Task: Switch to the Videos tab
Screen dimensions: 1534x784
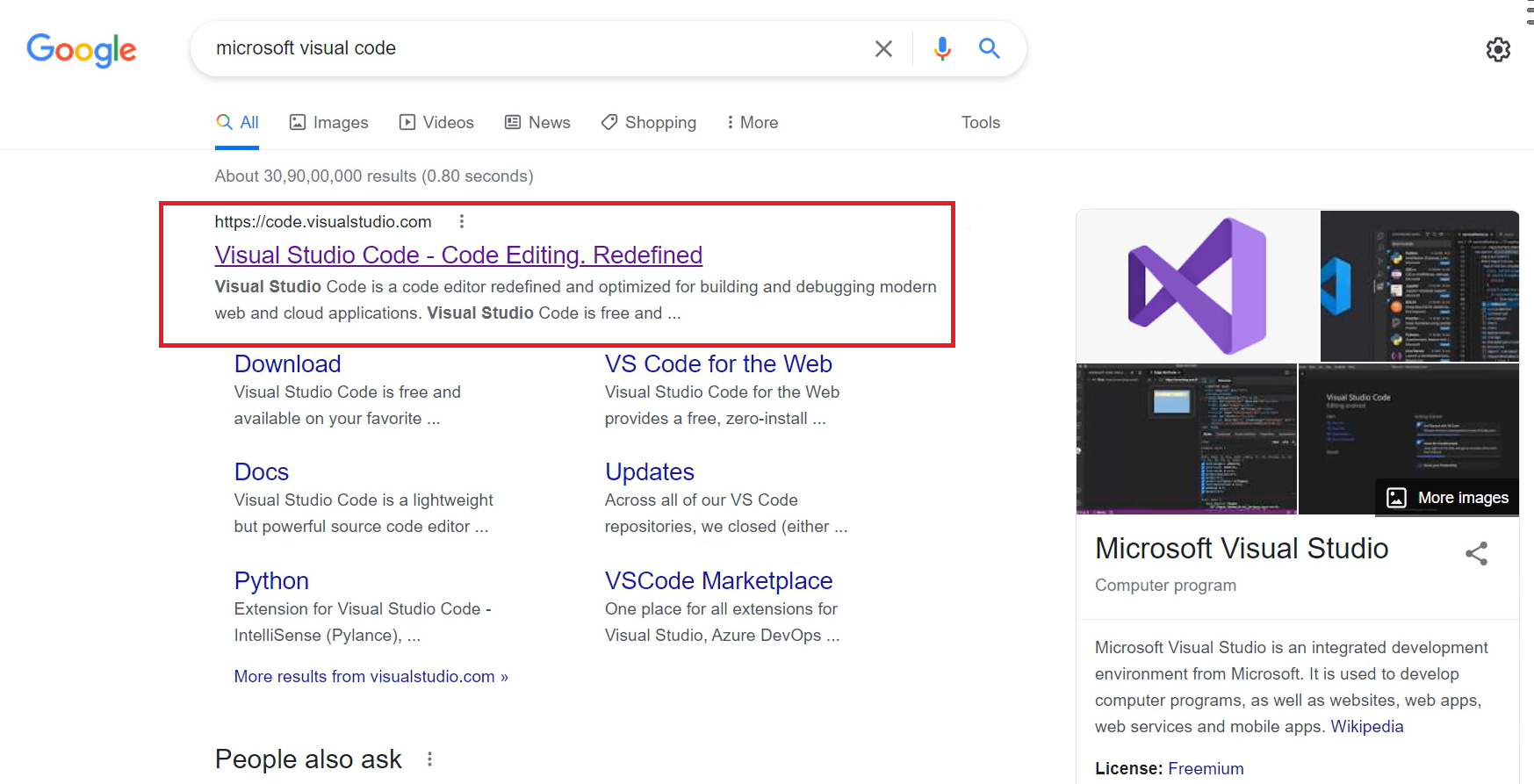Action: (436, 123)
